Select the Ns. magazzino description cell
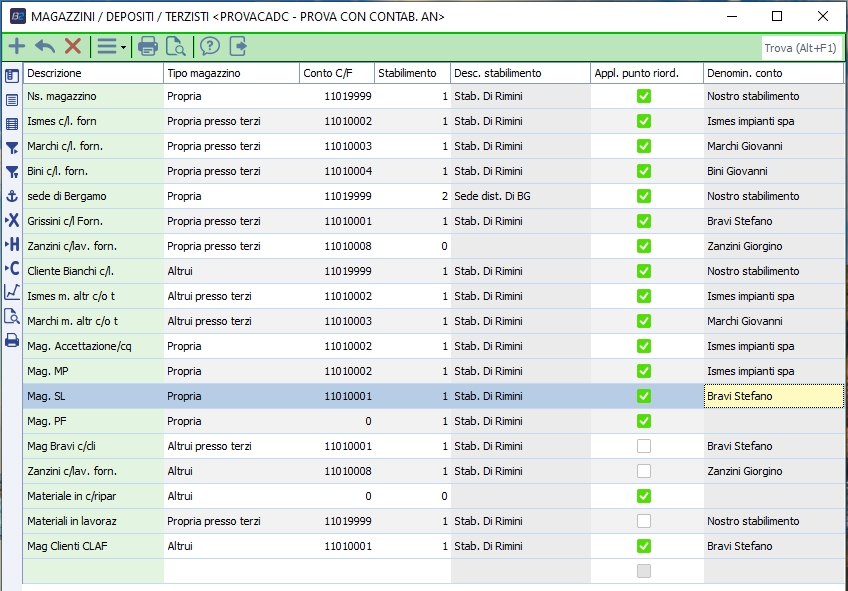The width and height of the screenshot is (848, 591). [x=93, y=96]
